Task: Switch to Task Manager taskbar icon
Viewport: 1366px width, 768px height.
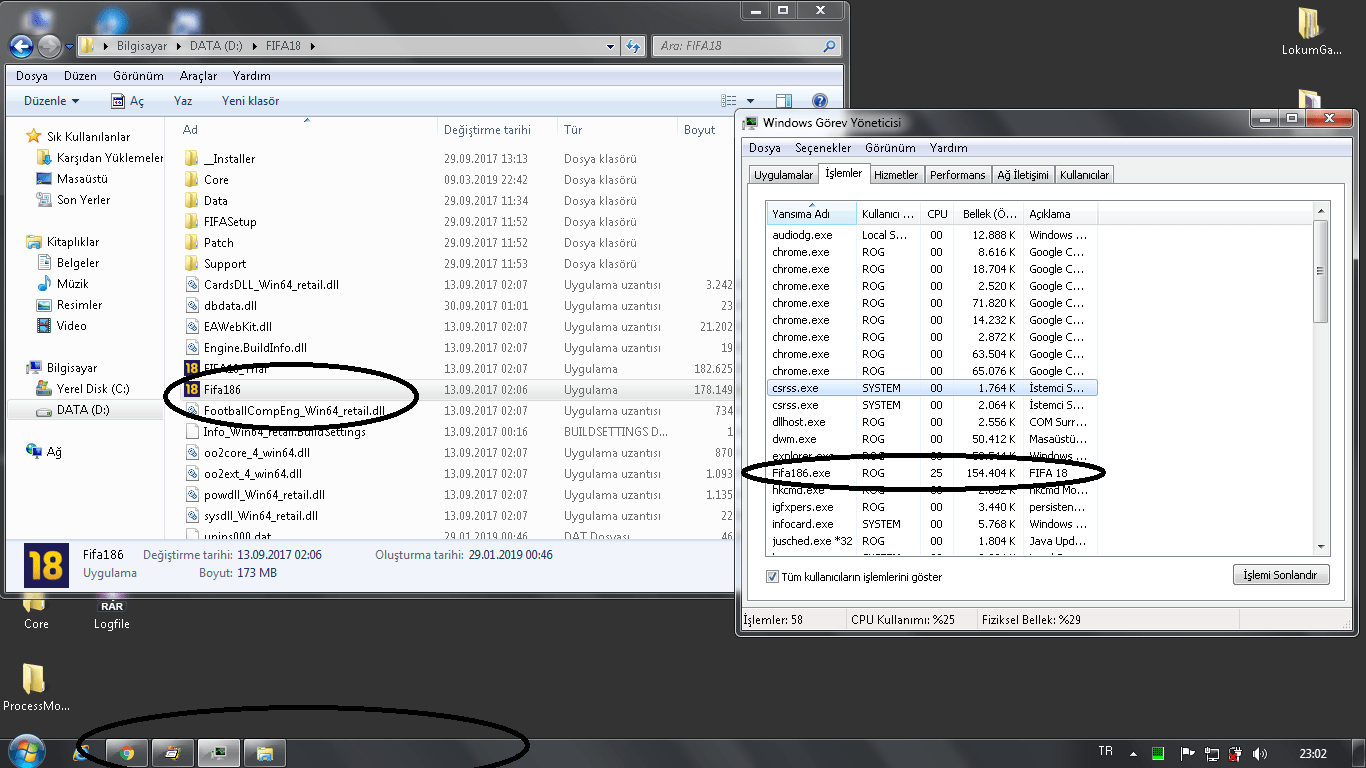Action: [x=218, y=753]
